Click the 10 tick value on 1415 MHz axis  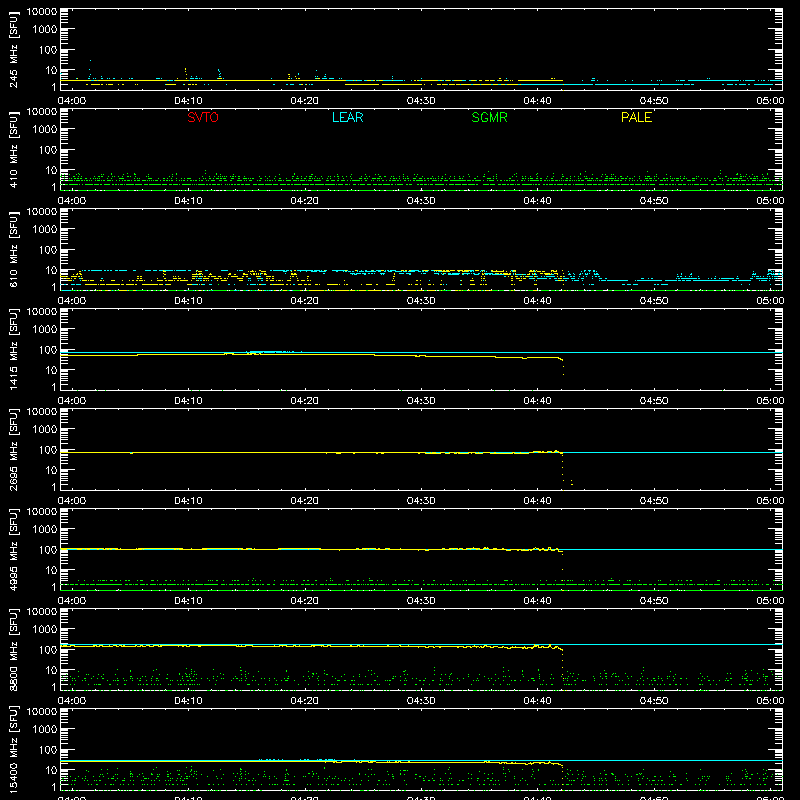click(x=51, y=370)
